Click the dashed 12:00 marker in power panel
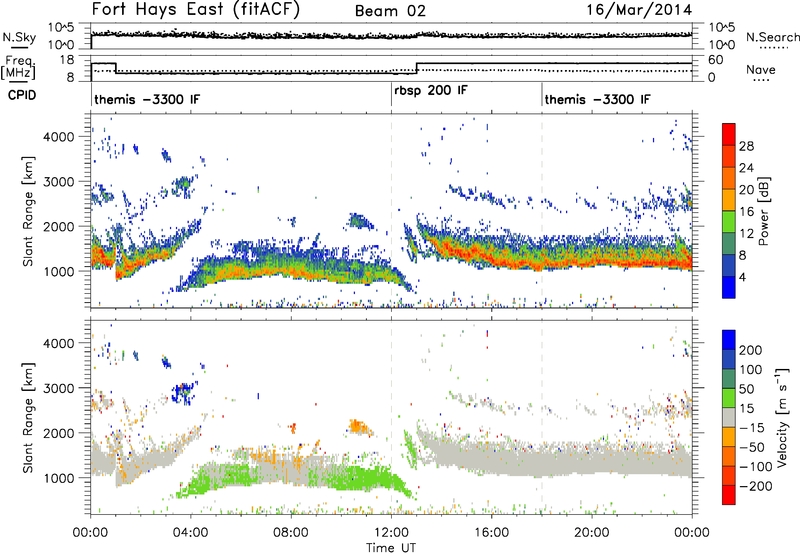The width and height of the screenshot is (800, 554). 391,211
